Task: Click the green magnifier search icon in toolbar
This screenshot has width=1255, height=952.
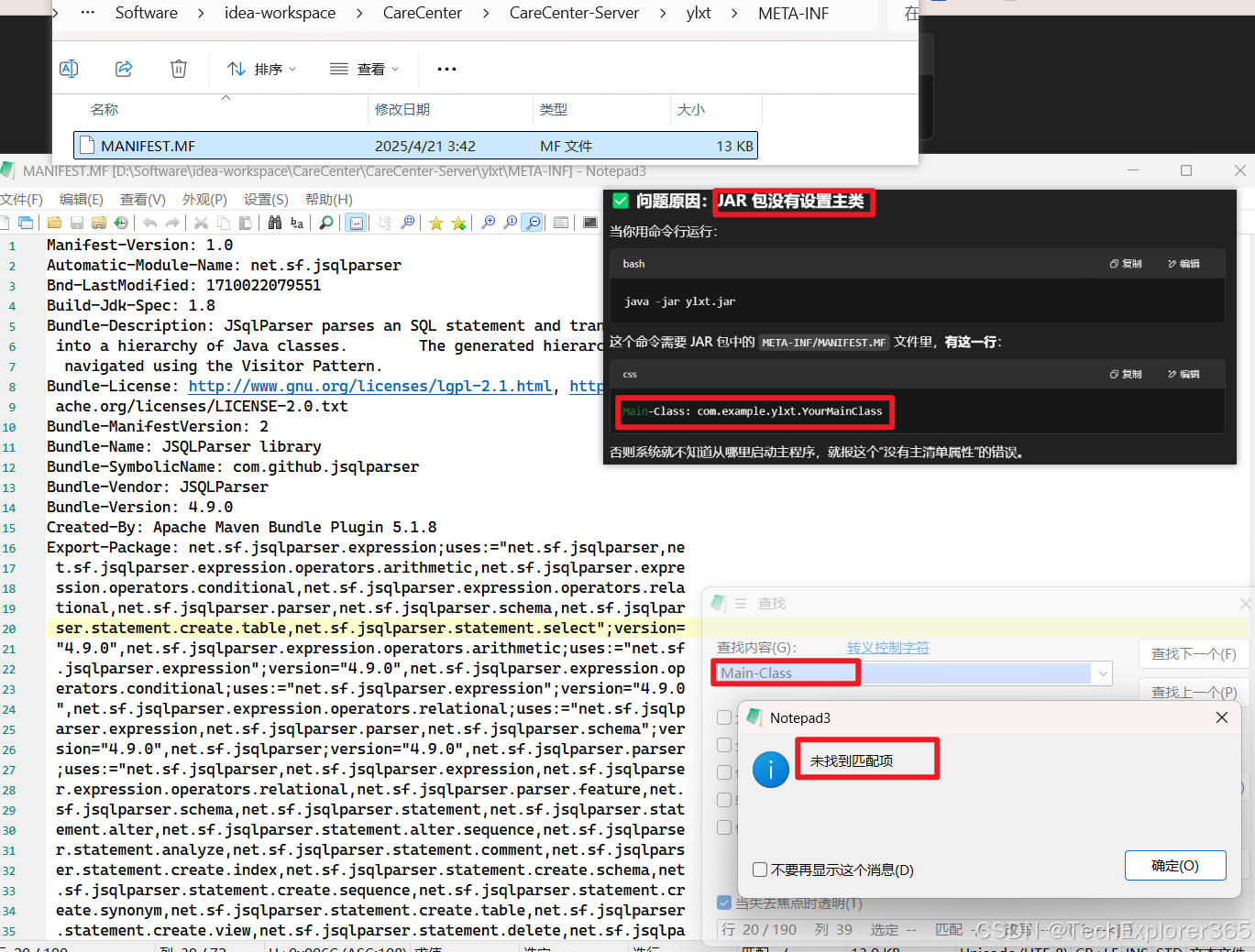Action: click(326, 223)
